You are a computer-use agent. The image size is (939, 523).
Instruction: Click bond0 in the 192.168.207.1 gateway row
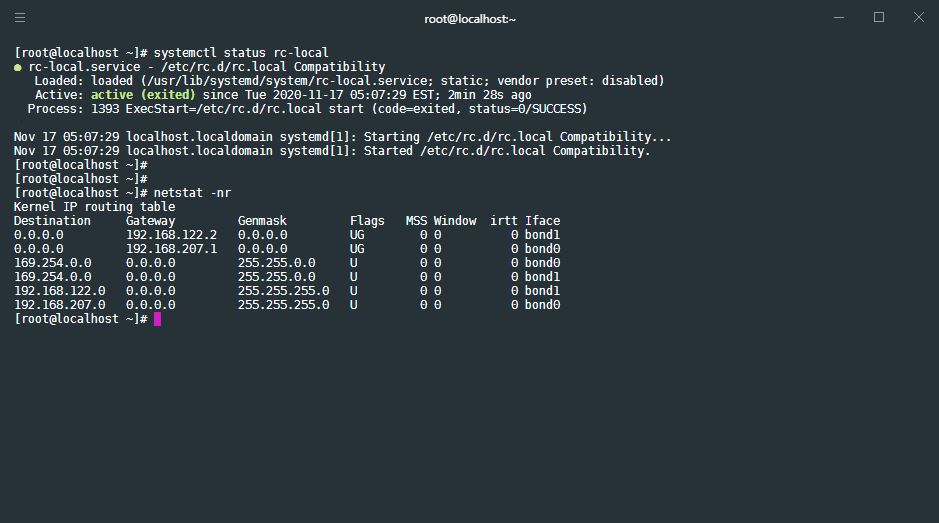pos(543,249)
